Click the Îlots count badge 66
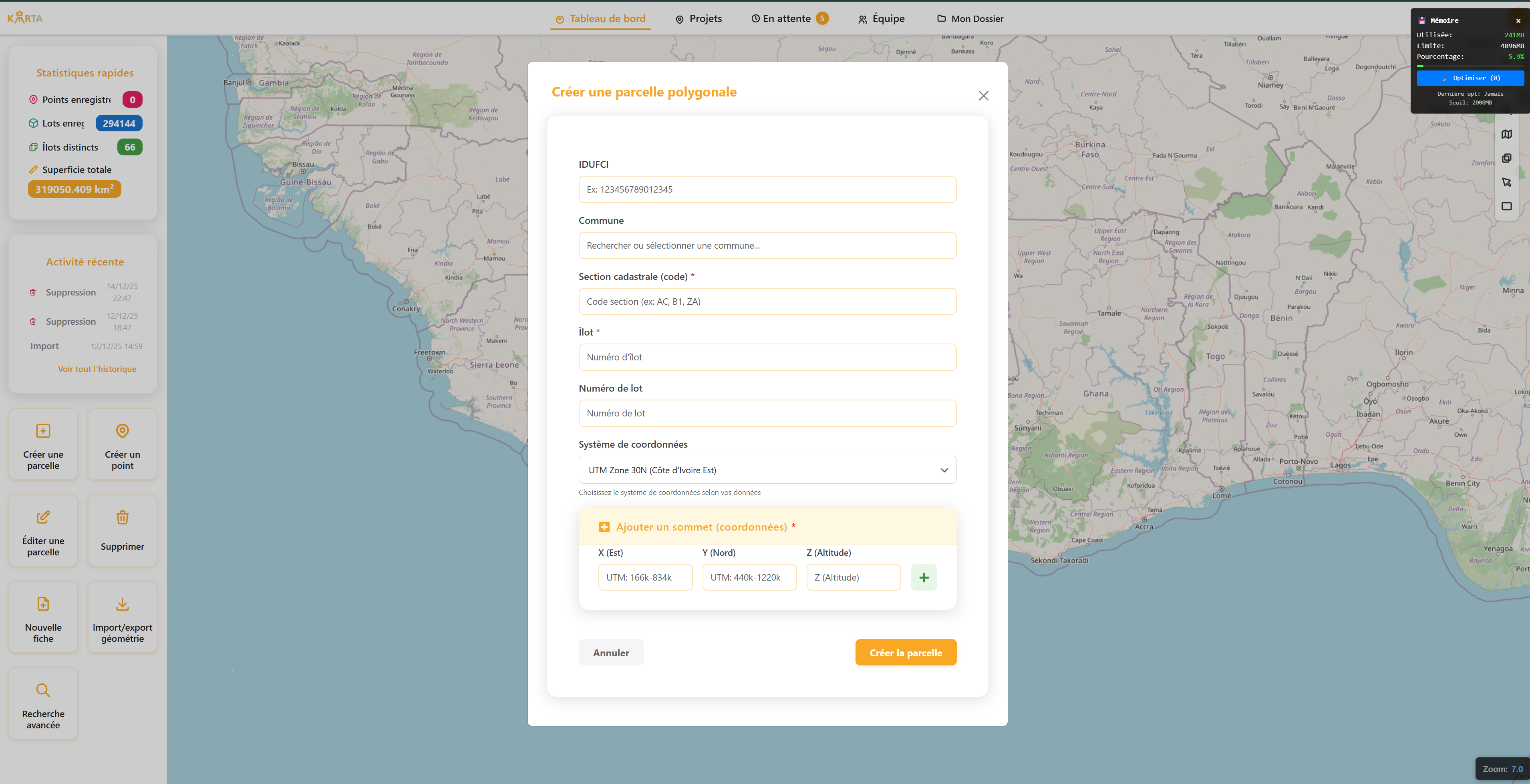Image resolution: width=1530 pixels, height=784 pixels. point(129,147)
